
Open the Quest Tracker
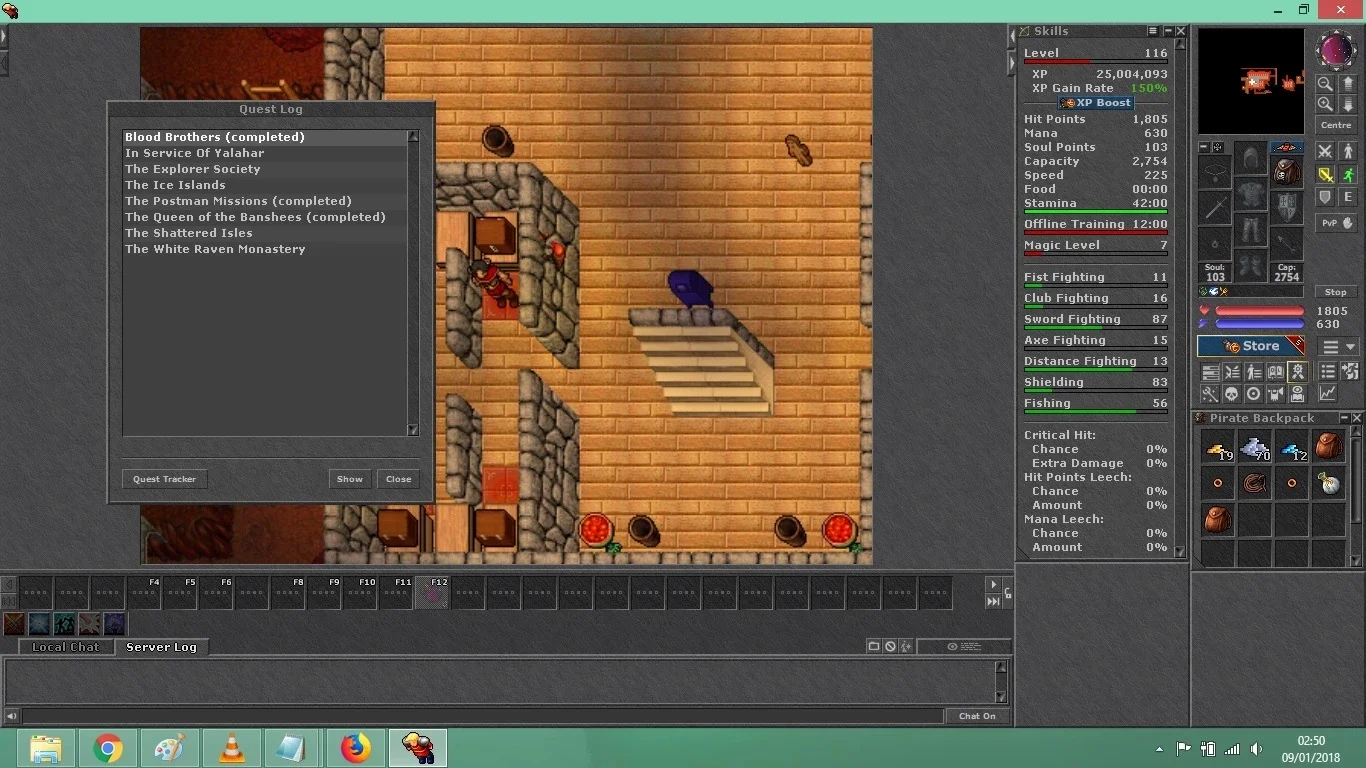tap(165, 479)
